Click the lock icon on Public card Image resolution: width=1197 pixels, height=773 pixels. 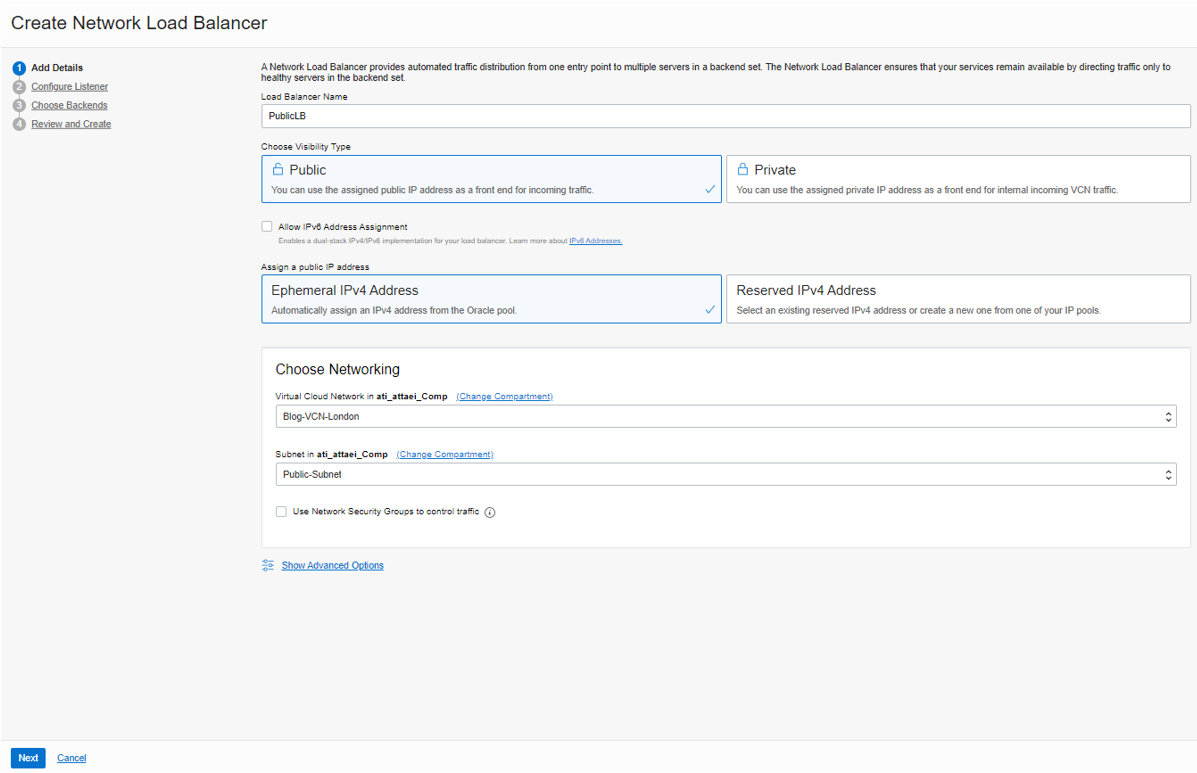[x=278, y=170]
